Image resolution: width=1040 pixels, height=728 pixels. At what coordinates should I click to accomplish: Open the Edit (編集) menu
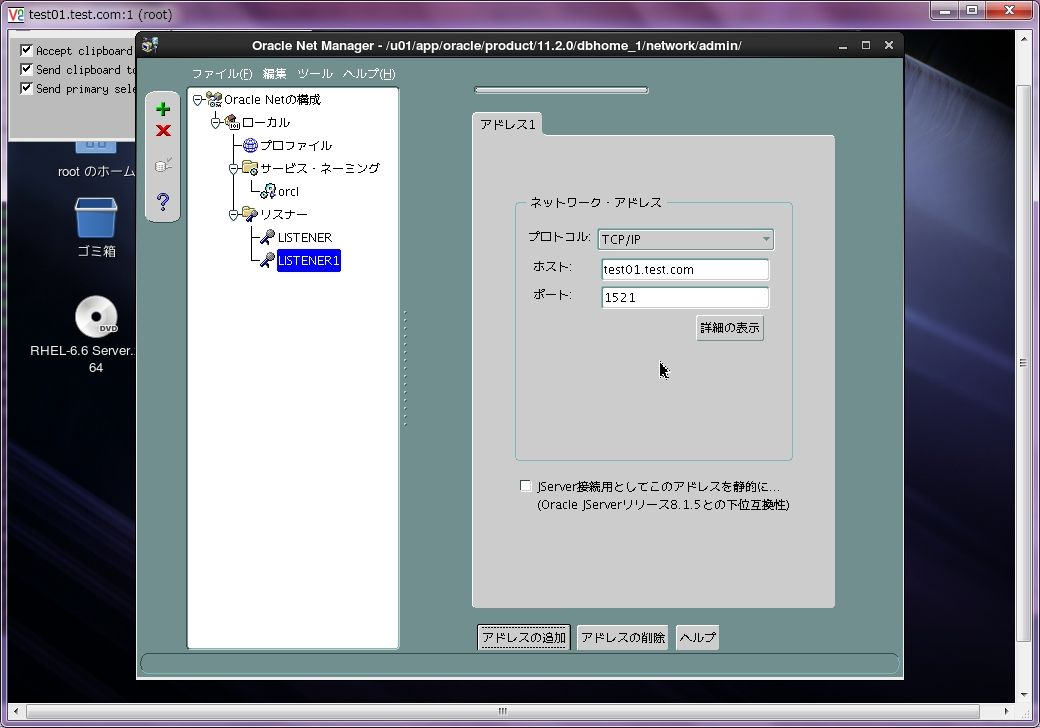pyautogui.click(x=275, y=74)
